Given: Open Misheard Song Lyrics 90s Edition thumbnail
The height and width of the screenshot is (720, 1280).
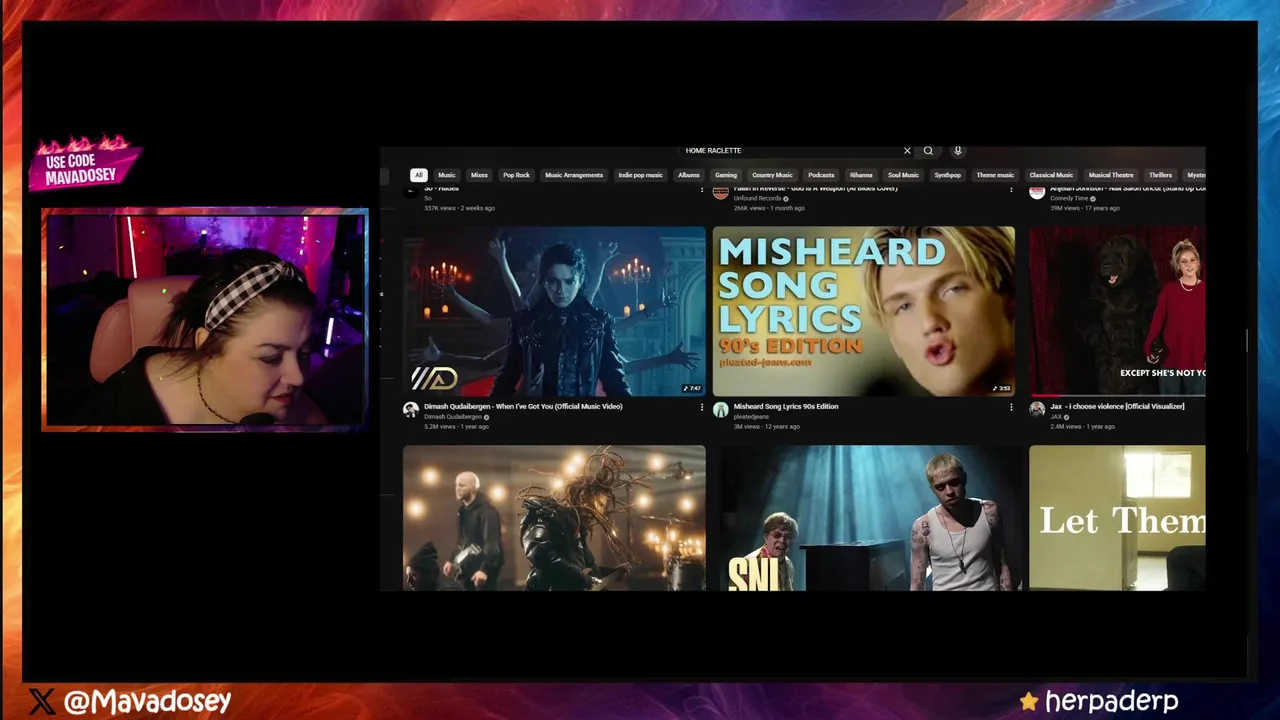Looking at the screenshot, I should pos(864,311).
